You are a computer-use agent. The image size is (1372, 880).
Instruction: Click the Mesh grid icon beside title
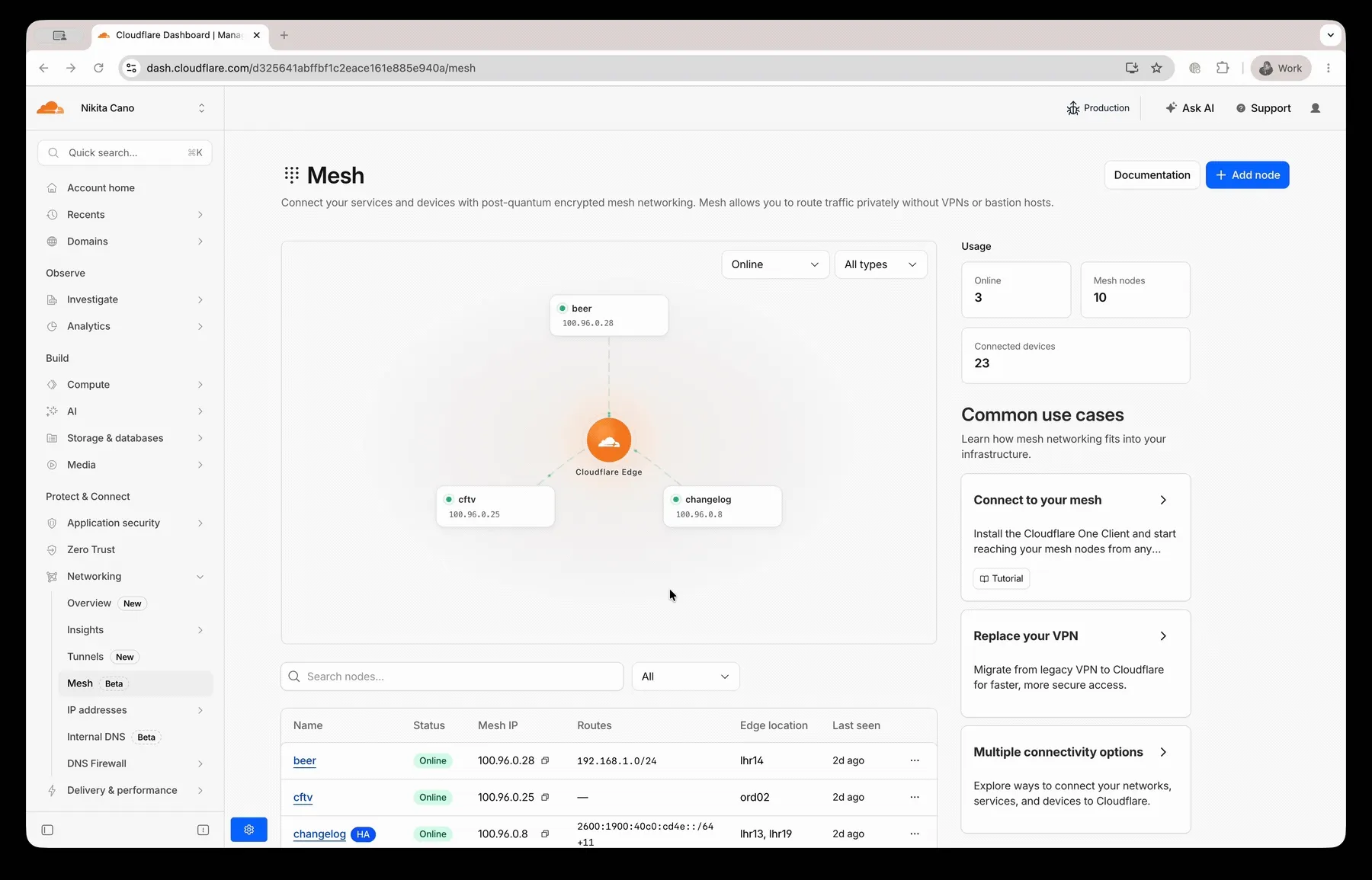point(291,175)
